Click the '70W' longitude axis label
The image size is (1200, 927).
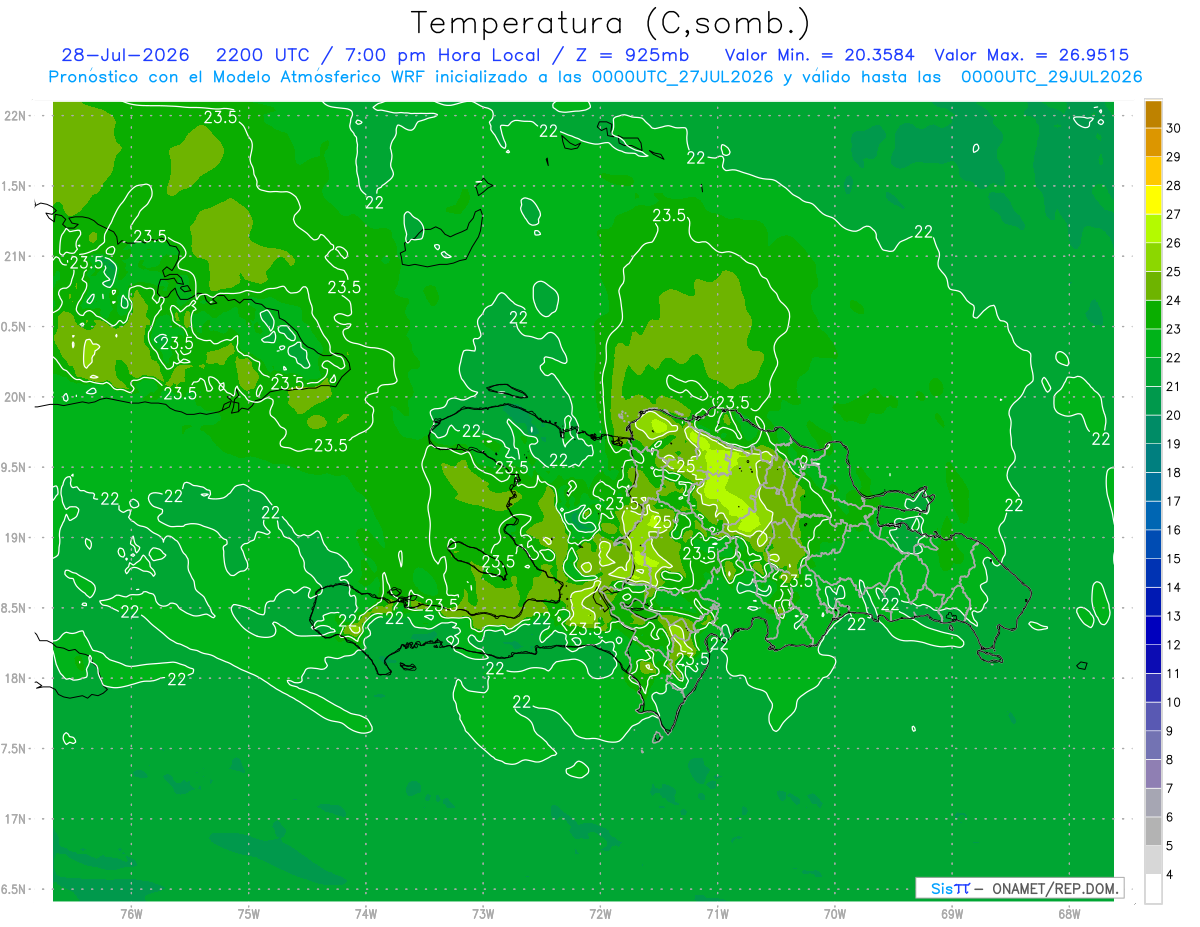click(835, 914)
